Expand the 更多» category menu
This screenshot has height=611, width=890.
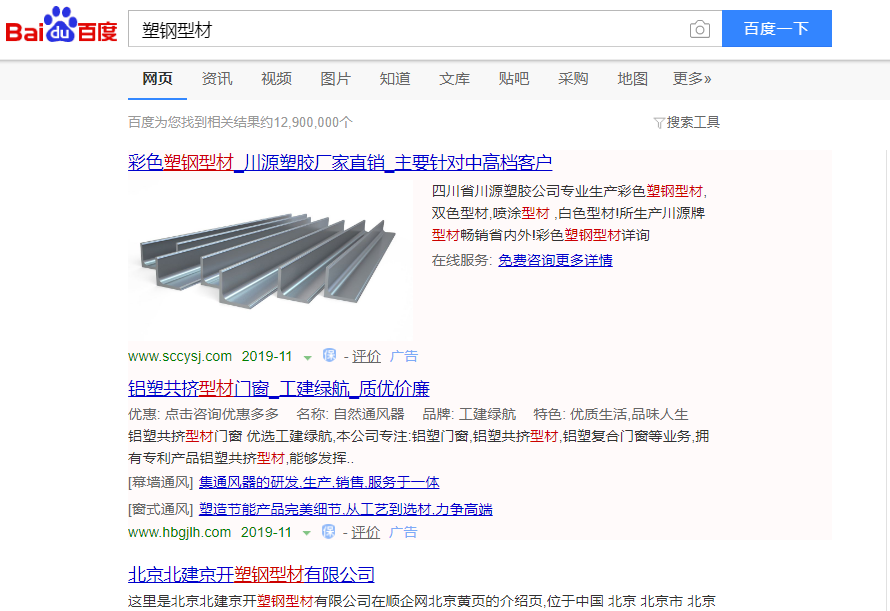point(692,79)
